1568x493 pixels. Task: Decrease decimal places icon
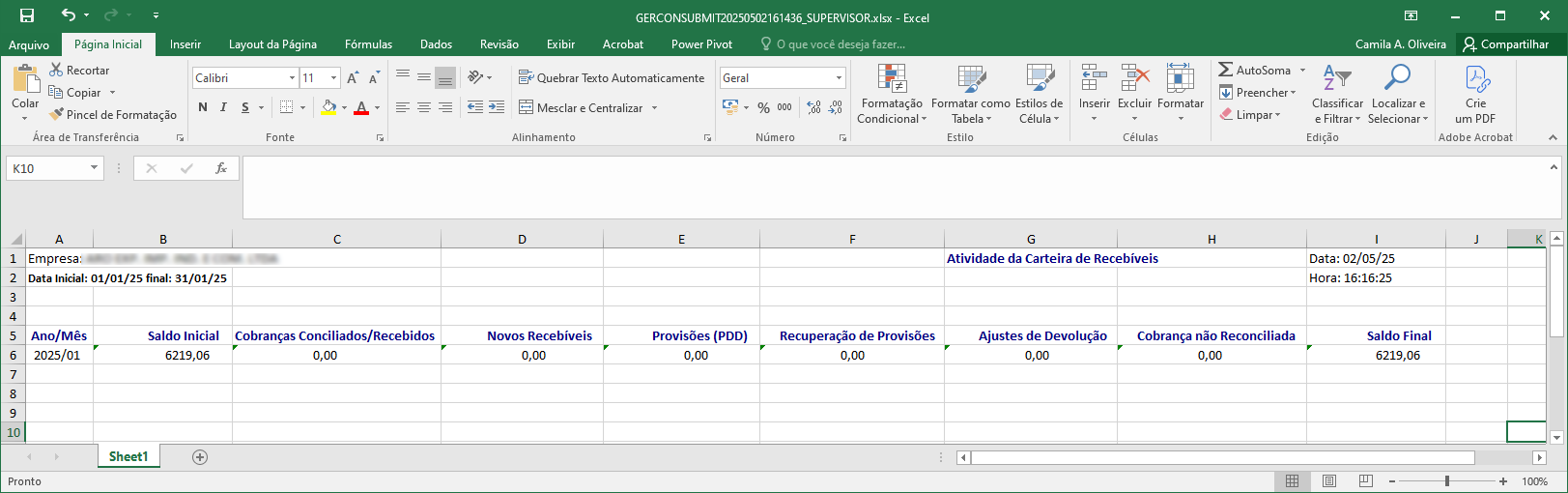click(836, 107)
